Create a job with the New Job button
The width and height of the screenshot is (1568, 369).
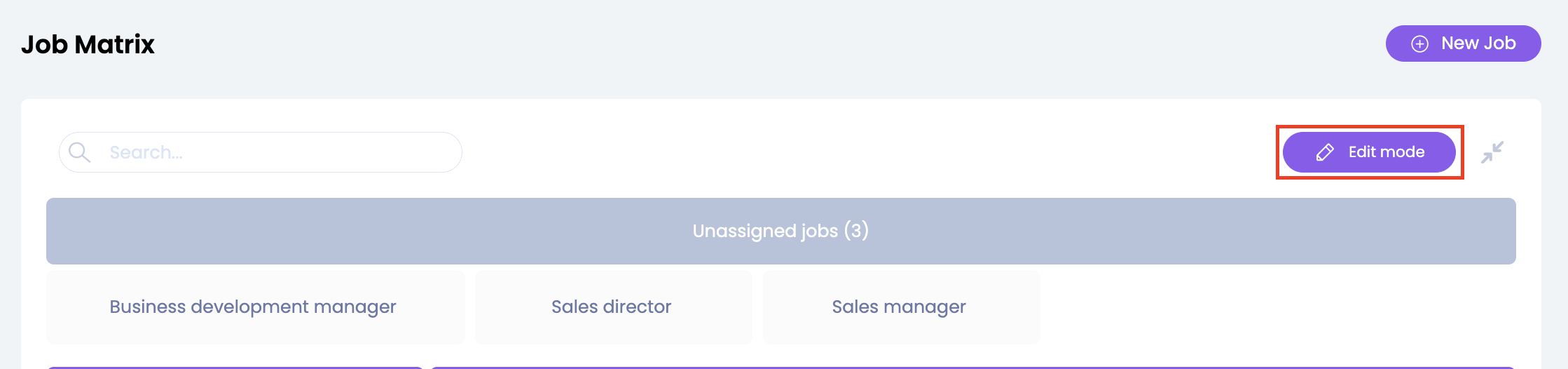coord(1463,43)
